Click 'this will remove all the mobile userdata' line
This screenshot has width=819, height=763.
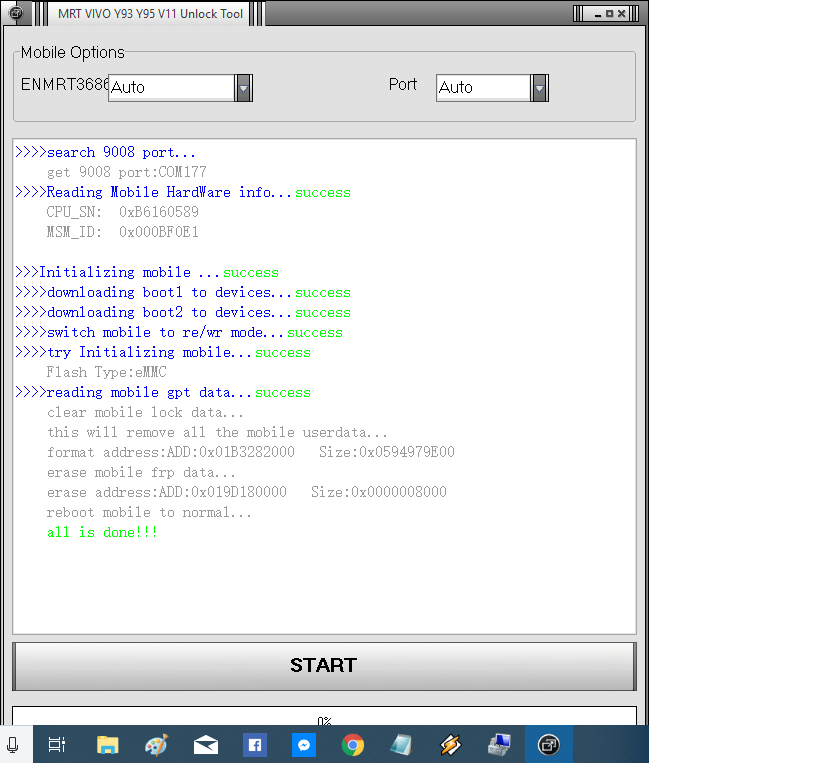(x=217, y=432)
